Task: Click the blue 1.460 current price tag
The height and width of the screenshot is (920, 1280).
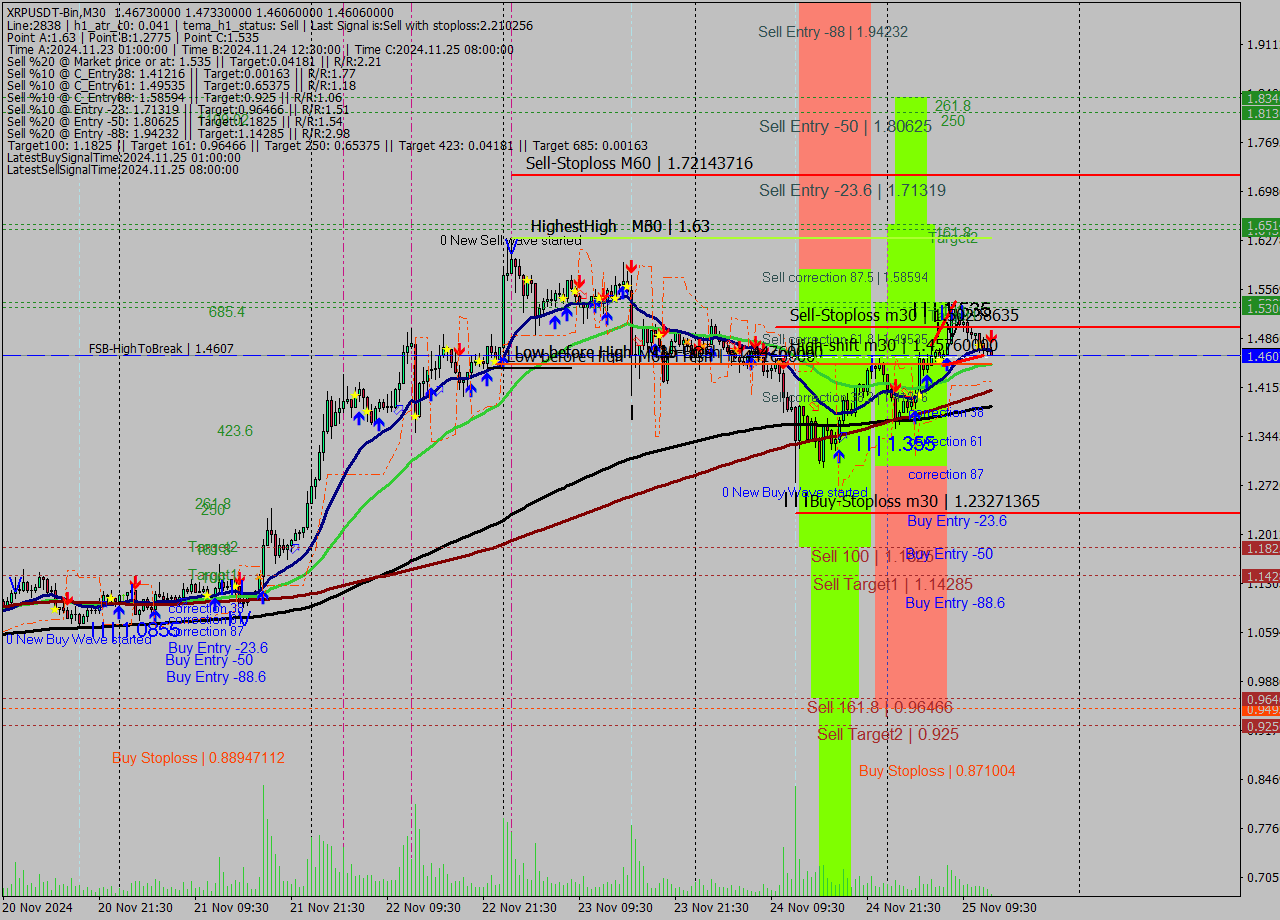Action: click(1261, 356)
